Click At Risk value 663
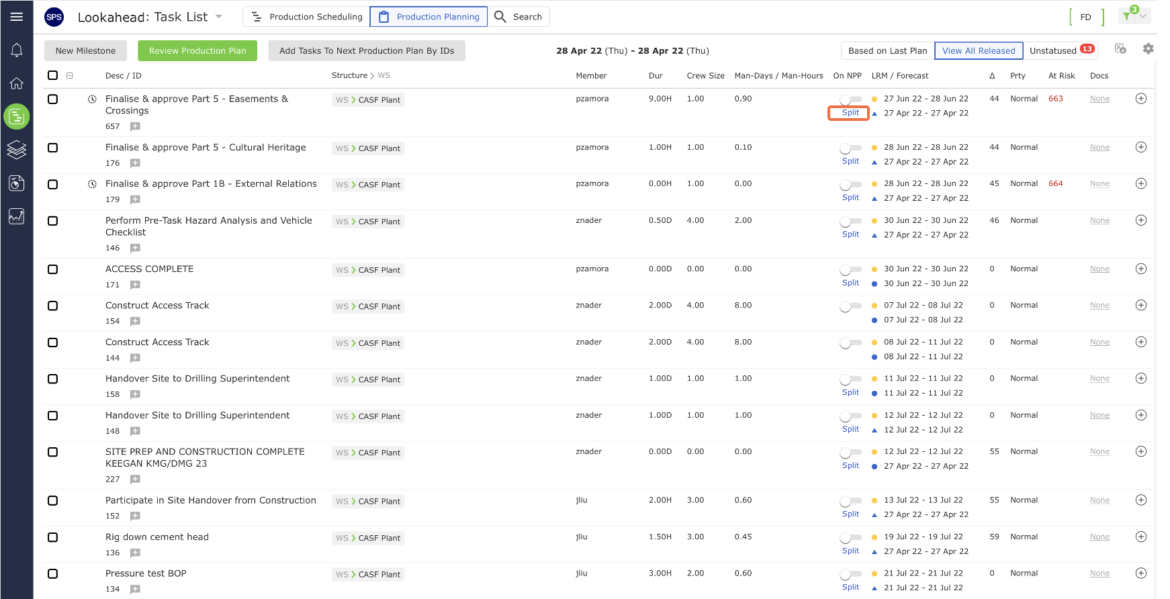Viewport: 1170px width, 599px height. [x=1055, y=98]
